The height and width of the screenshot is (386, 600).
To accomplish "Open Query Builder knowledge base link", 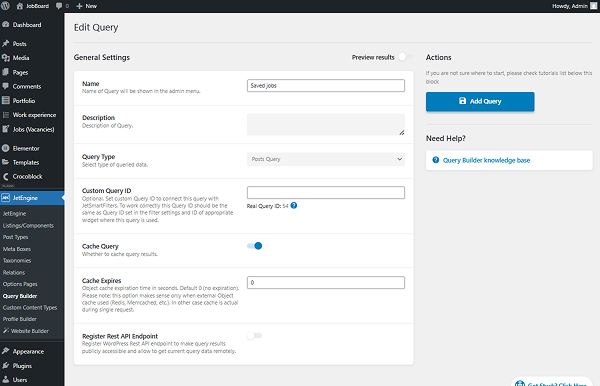I will coord(486,160).
